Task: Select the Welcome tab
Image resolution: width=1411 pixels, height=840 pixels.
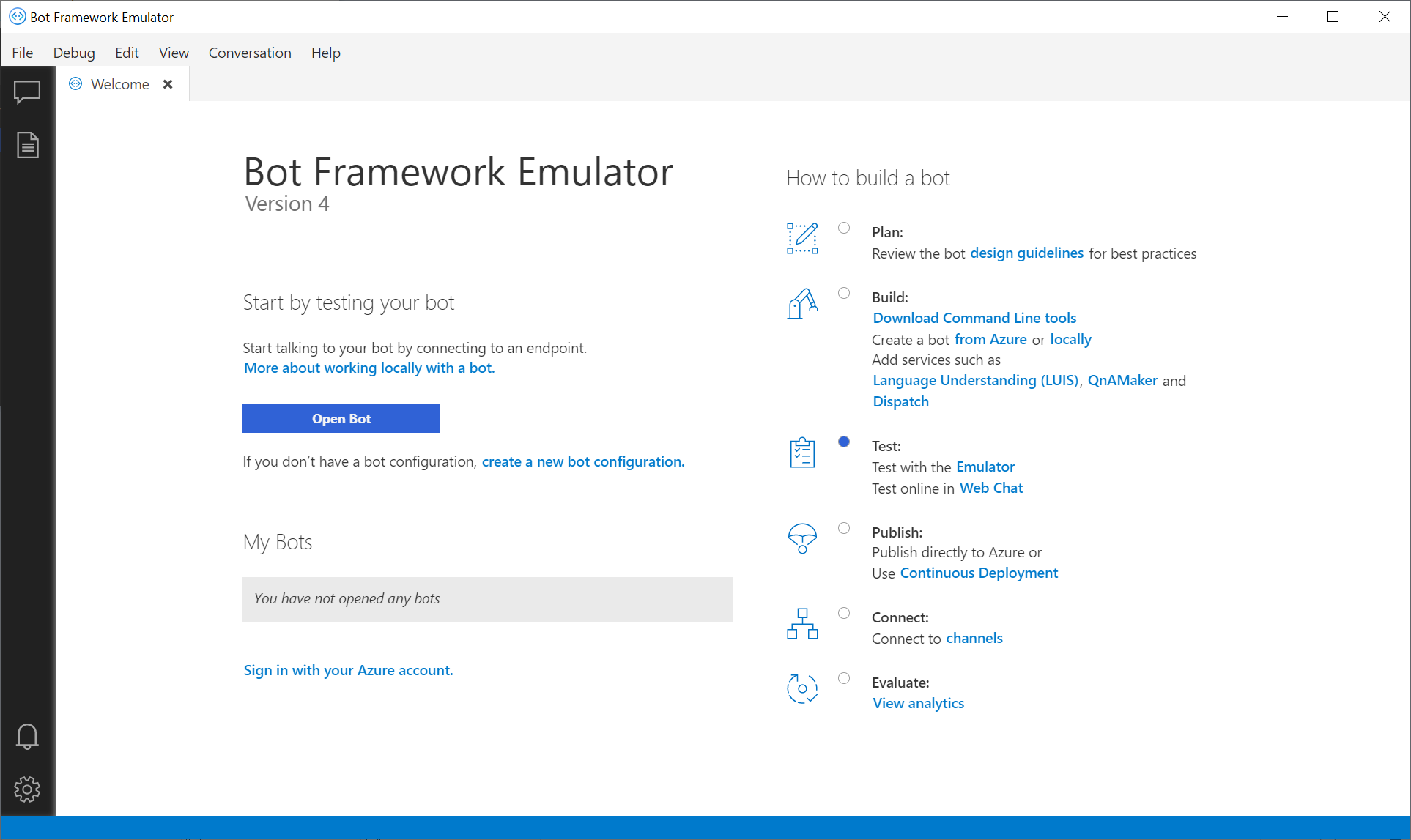Action: (x=118, y=84)
